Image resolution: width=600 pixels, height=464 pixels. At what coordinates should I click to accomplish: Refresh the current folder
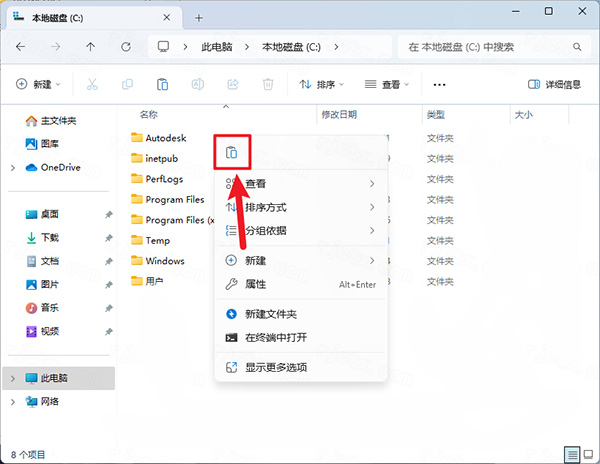click(126, 47)
